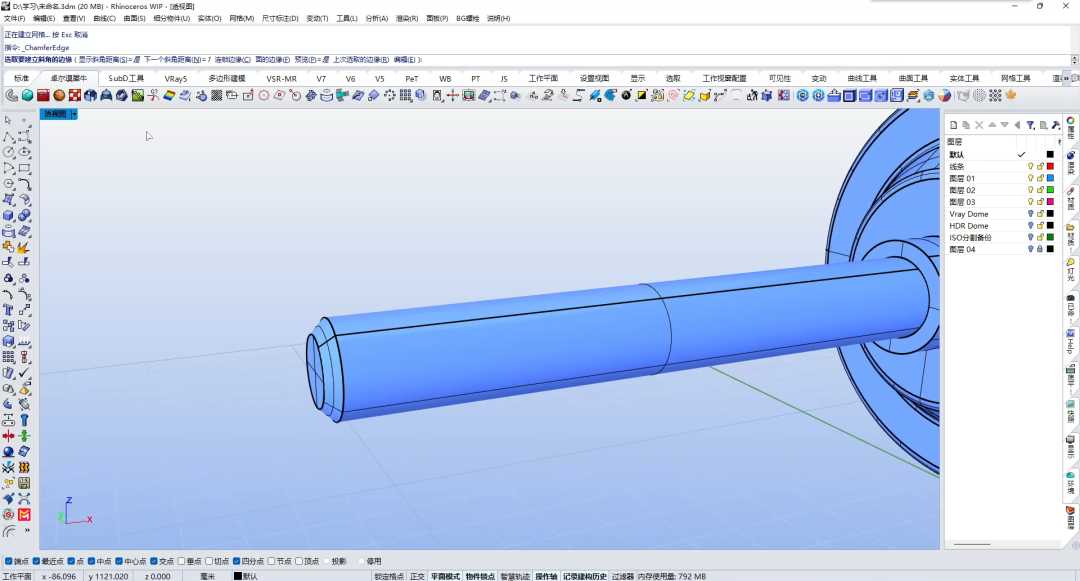This screenshot has width=1080, height=581.
Task: Toggle 物件锁点 in the status bar
Action: coord(480,576)
